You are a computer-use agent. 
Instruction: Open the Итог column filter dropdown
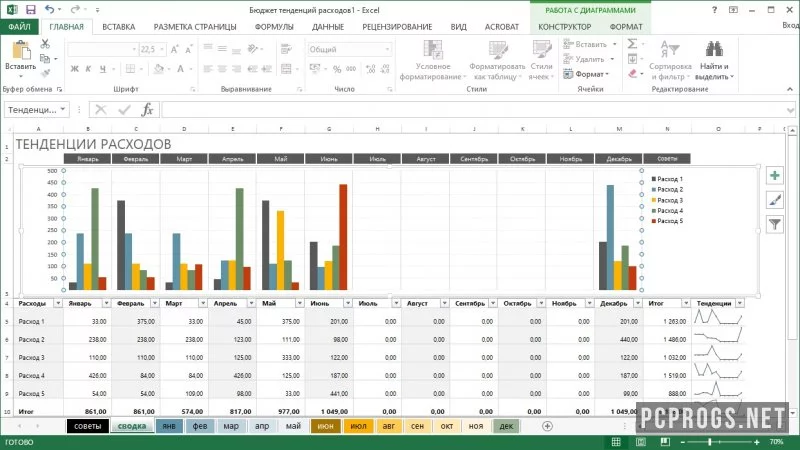[686, 303]
